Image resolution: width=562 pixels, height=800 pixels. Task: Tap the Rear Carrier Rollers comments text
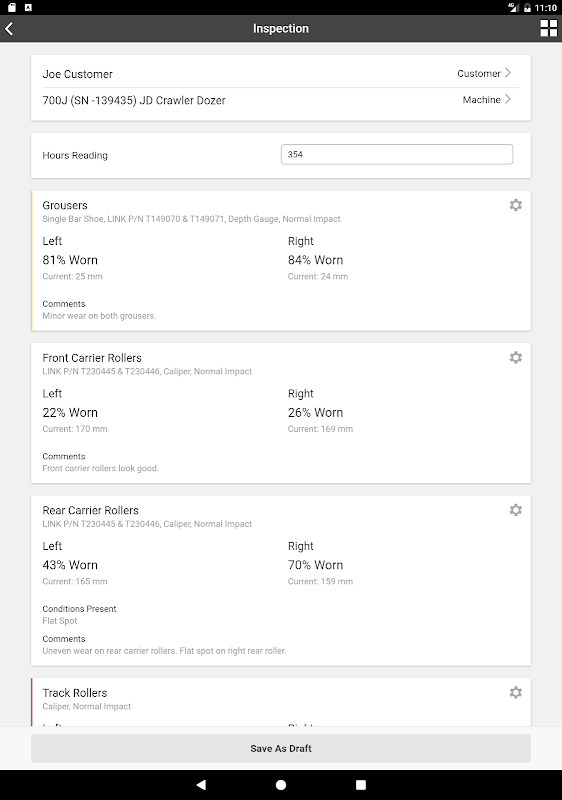(164, 651)
